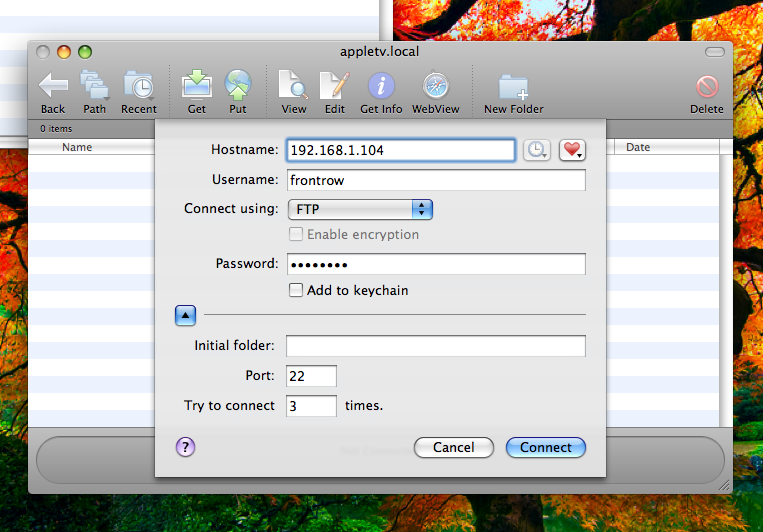Click into the Username field

pyautogui.click(x=436, y=180)
